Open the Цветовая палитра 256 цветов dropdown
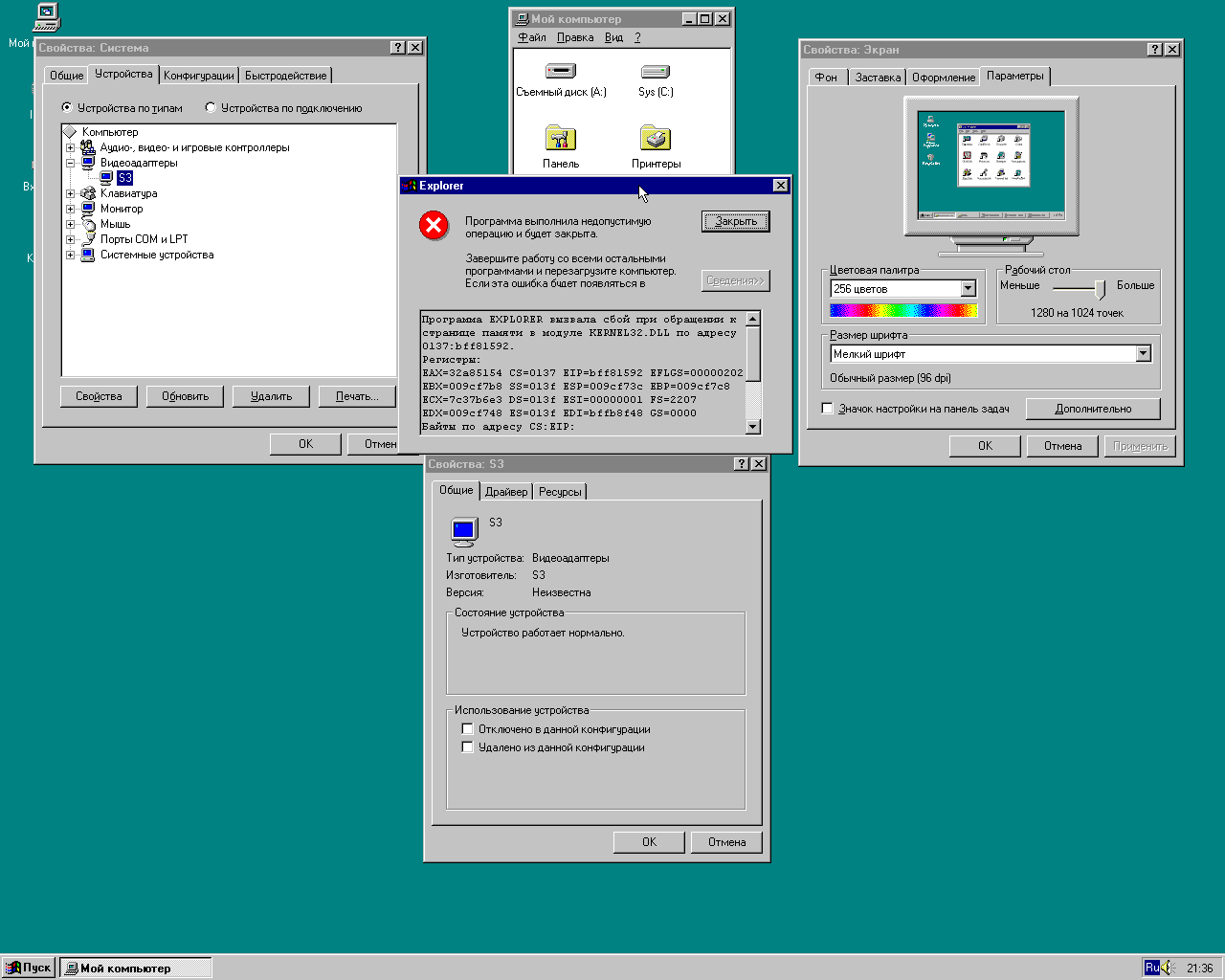1225x980 pixels. pyautogui.click(x=968, y=289)
